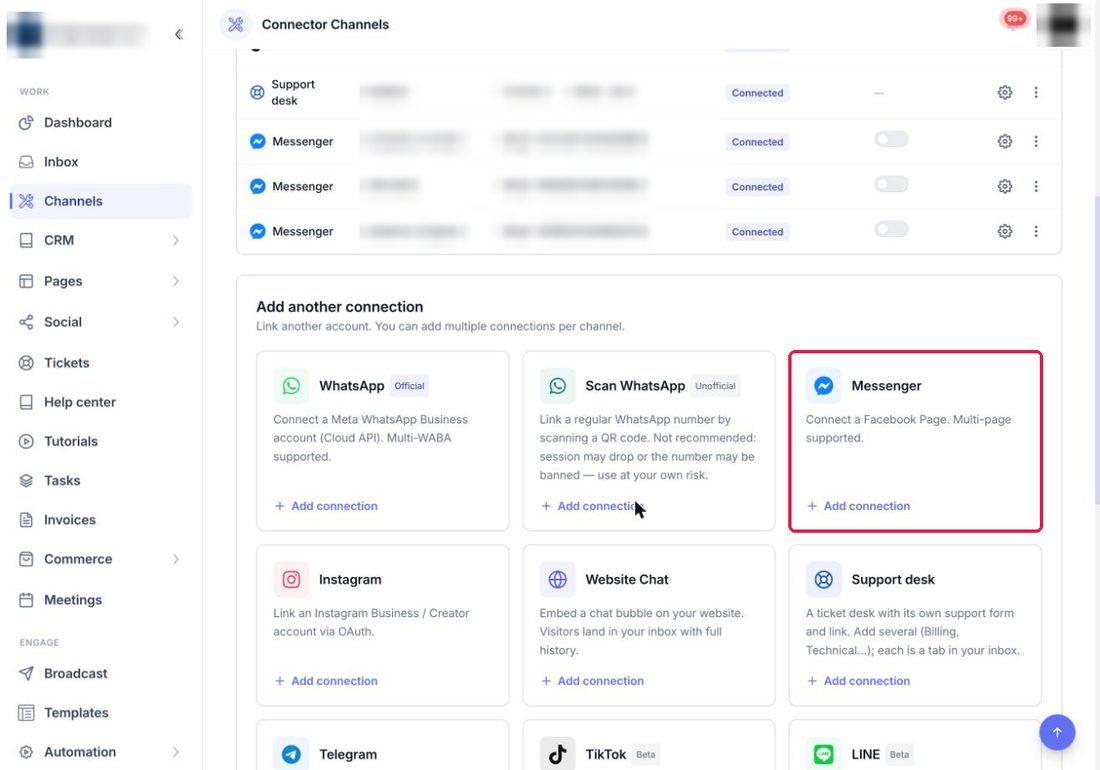The image size is (1100, 770).
Task: Open the Dashboard icon in the sidebar
Action: tap(26, 123)
